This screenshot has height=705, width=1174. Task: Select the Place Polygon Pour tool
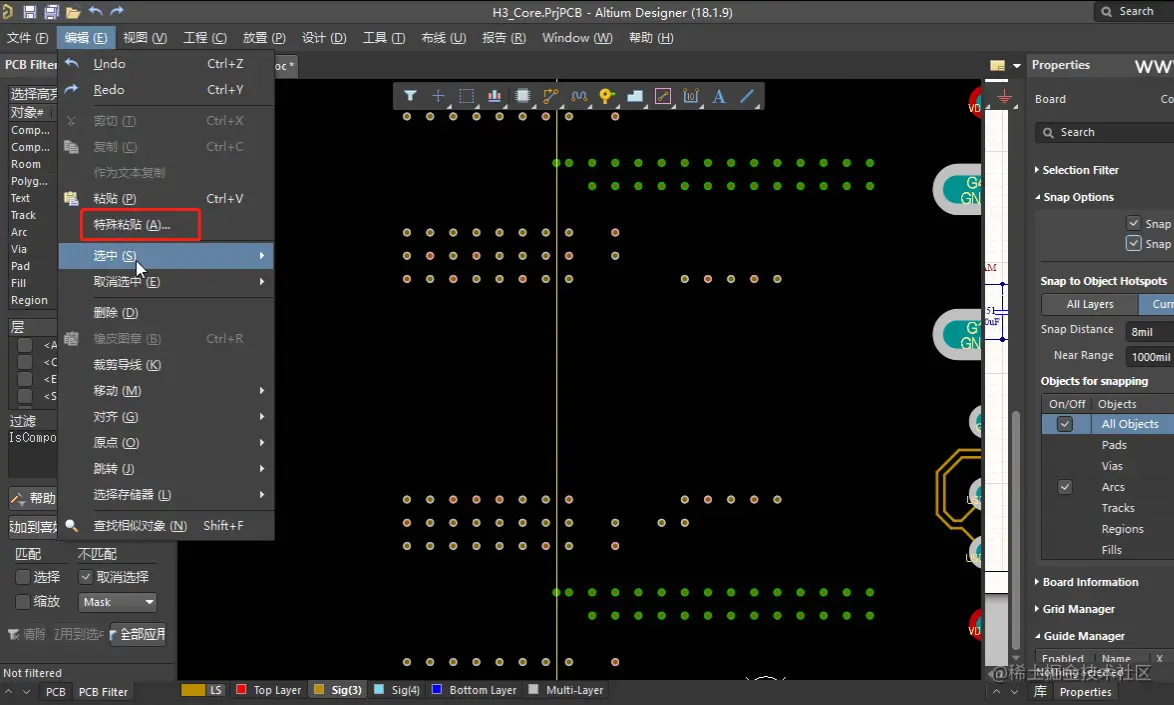click(635, 96)
